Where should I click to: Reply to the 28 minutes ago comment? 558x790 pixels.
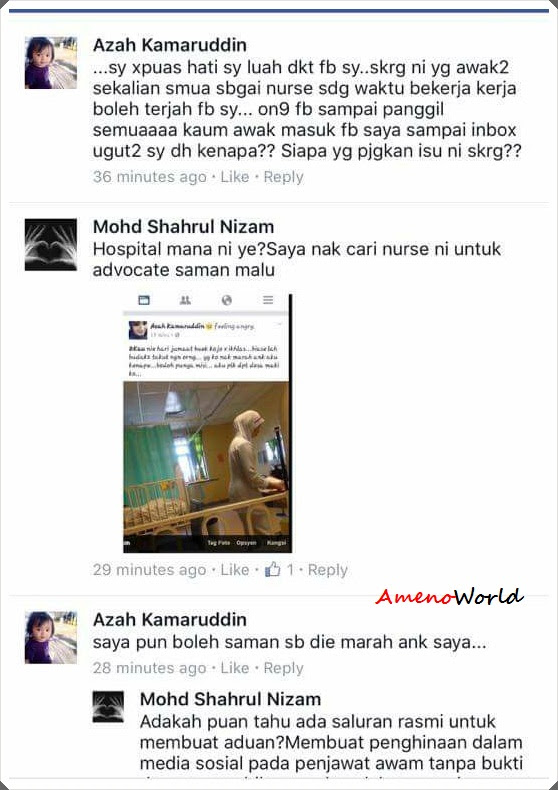(284, 668)
